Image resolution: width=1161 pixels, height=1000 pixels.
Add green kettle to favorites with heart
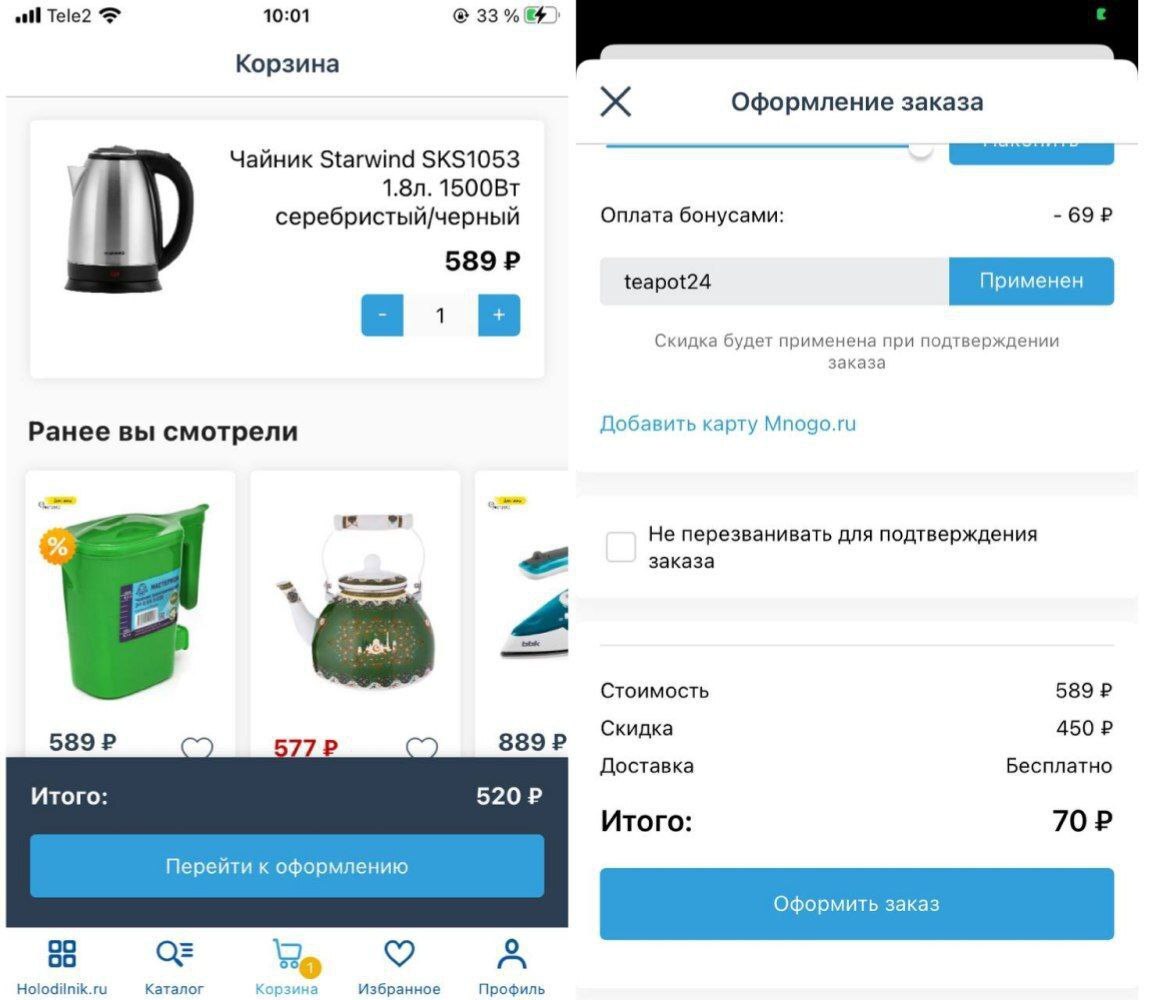197,748
